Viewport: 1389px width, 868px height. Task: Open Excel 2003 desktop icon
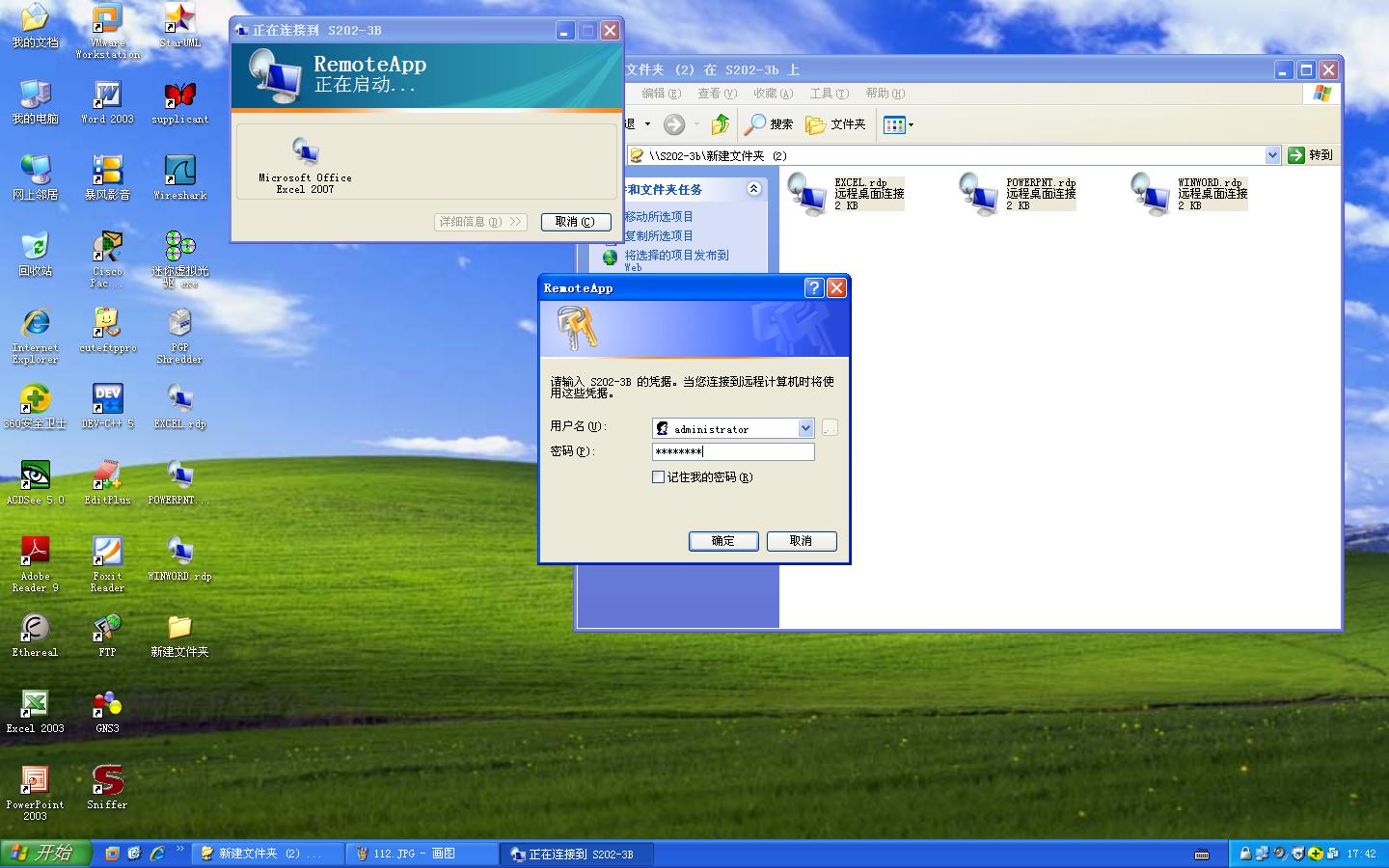[35, 711]
